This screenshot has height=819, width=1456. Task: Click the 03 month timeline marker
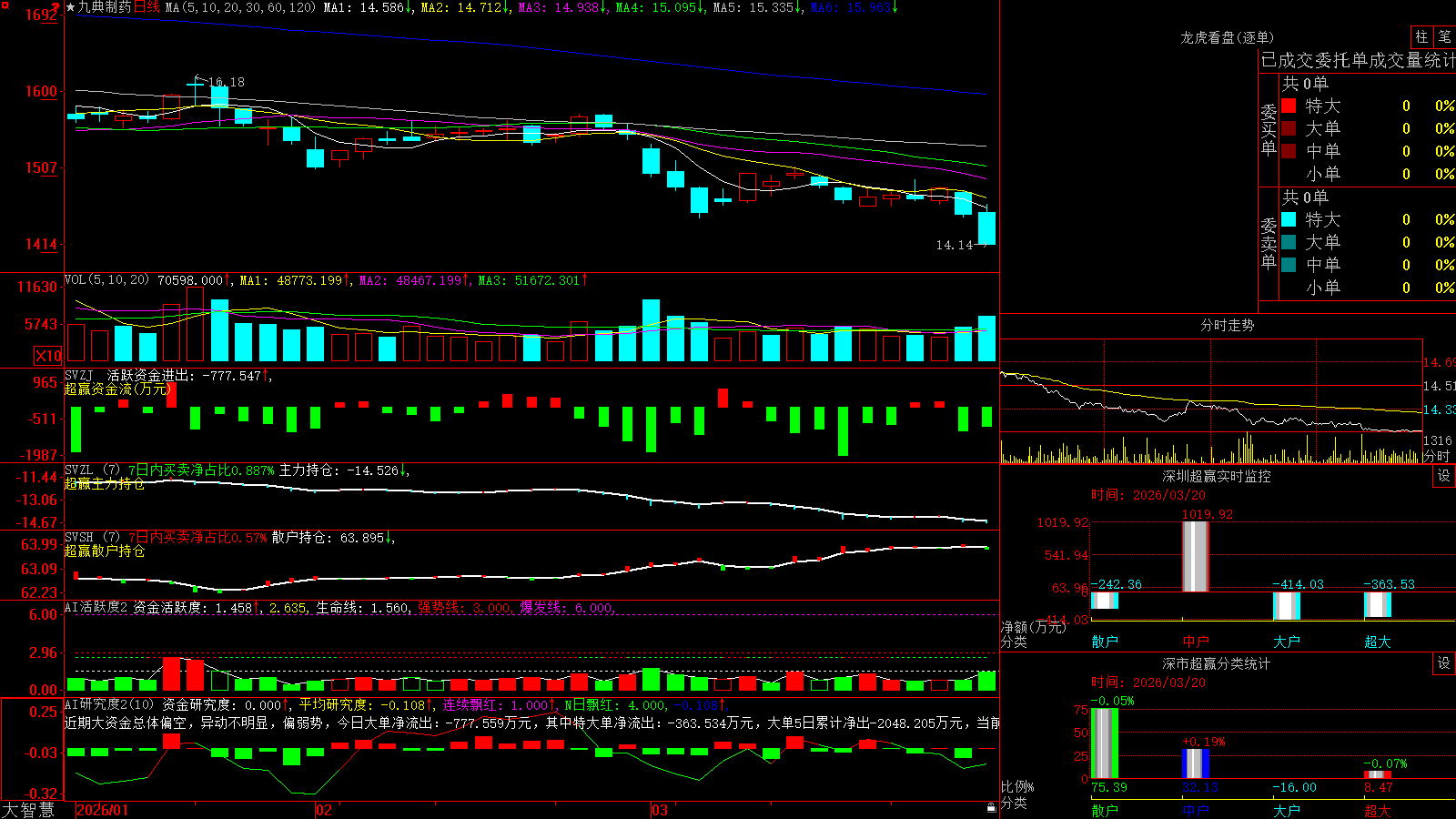tap(660, 810)
